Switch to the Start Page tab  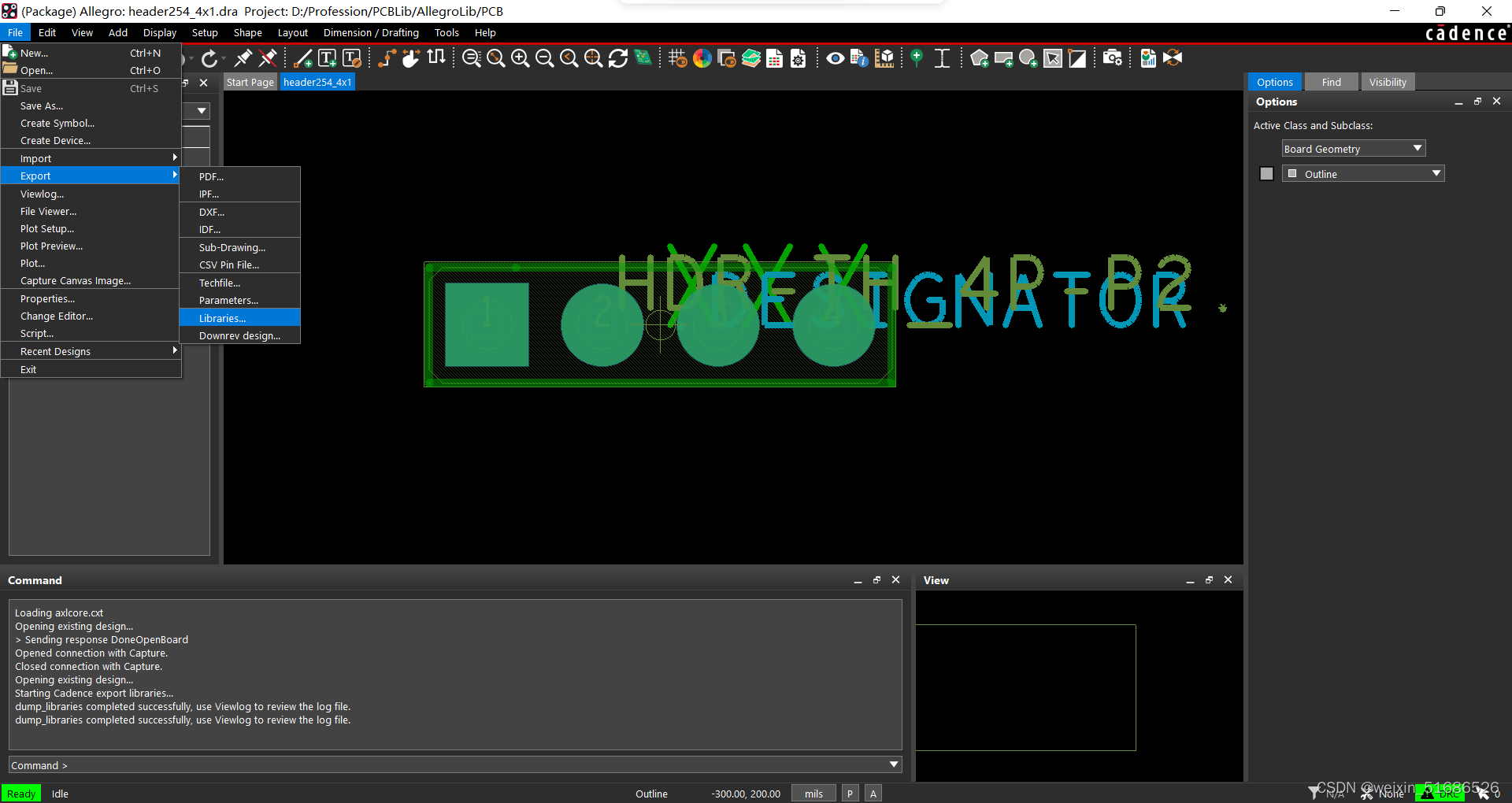pyautogui.click(x=250, y=81)
